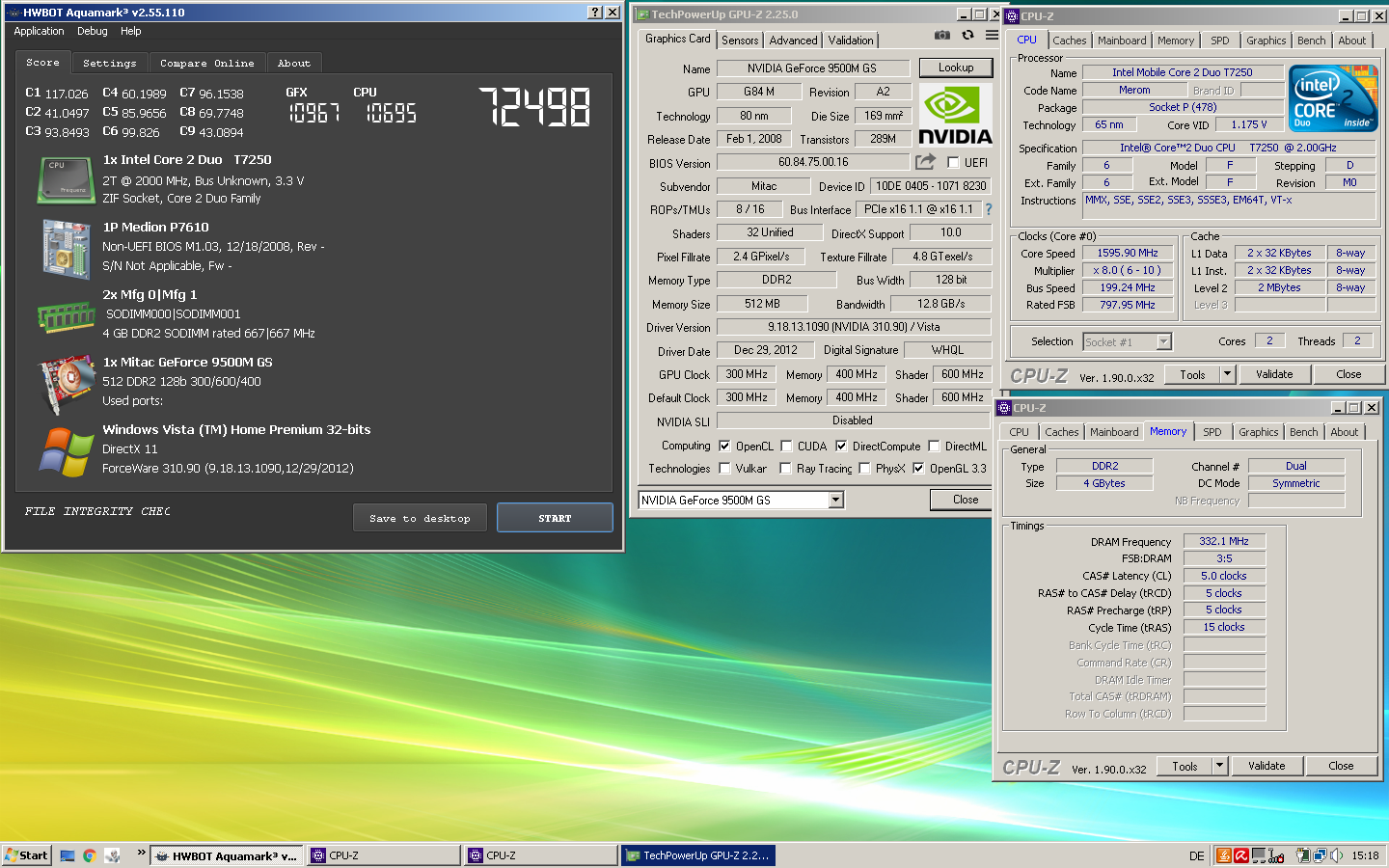The image size is (1389, 868).
Task: Click the DRAM Frequency 332.1 MHz value
Action: (x=1224, y=542)
